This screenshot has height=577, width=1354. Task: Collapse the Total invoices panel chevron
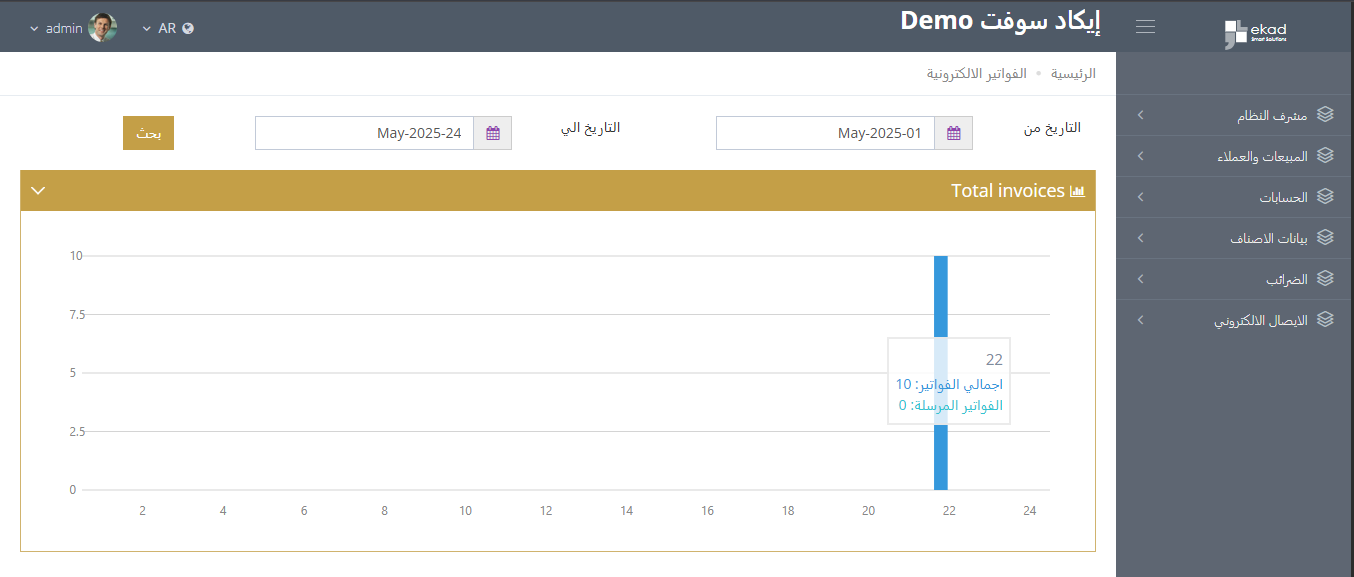[x=38, y=191]
